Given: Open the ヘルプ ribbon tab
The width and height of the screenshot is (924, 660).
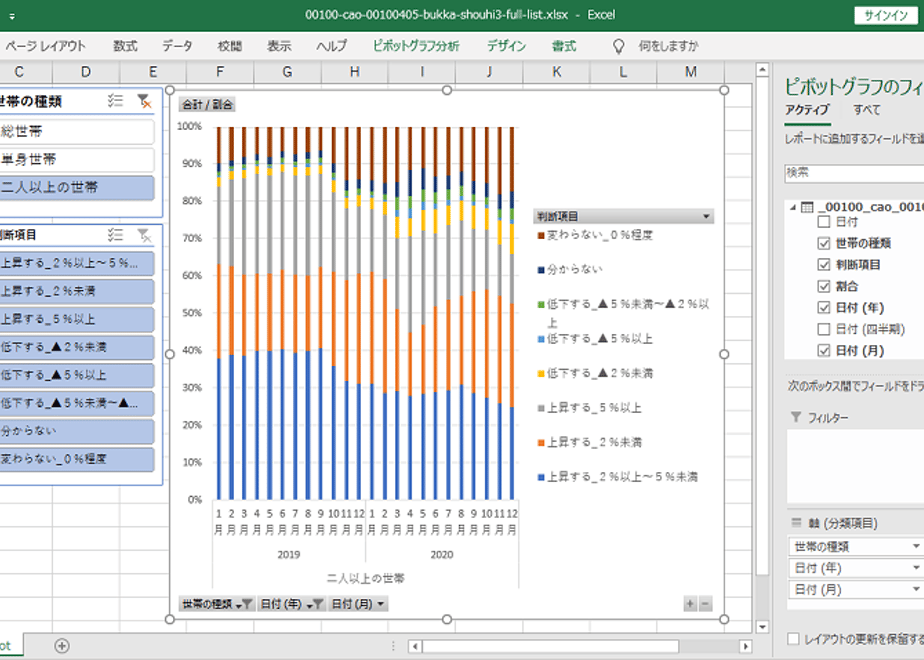Looking at the screenshot, I should [332, 46].
